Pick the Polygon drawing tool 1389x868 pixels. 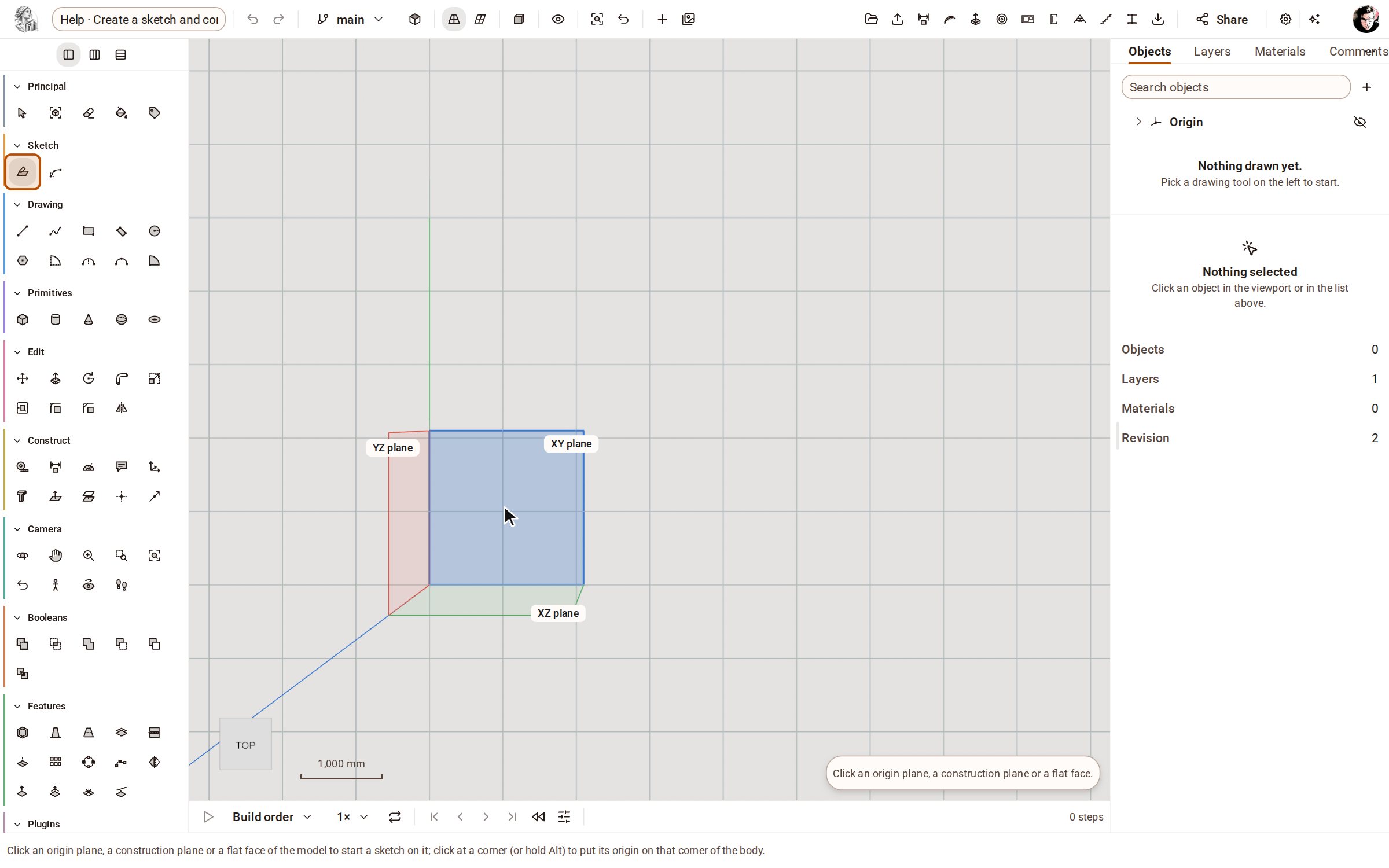click(x=22, y=260)
